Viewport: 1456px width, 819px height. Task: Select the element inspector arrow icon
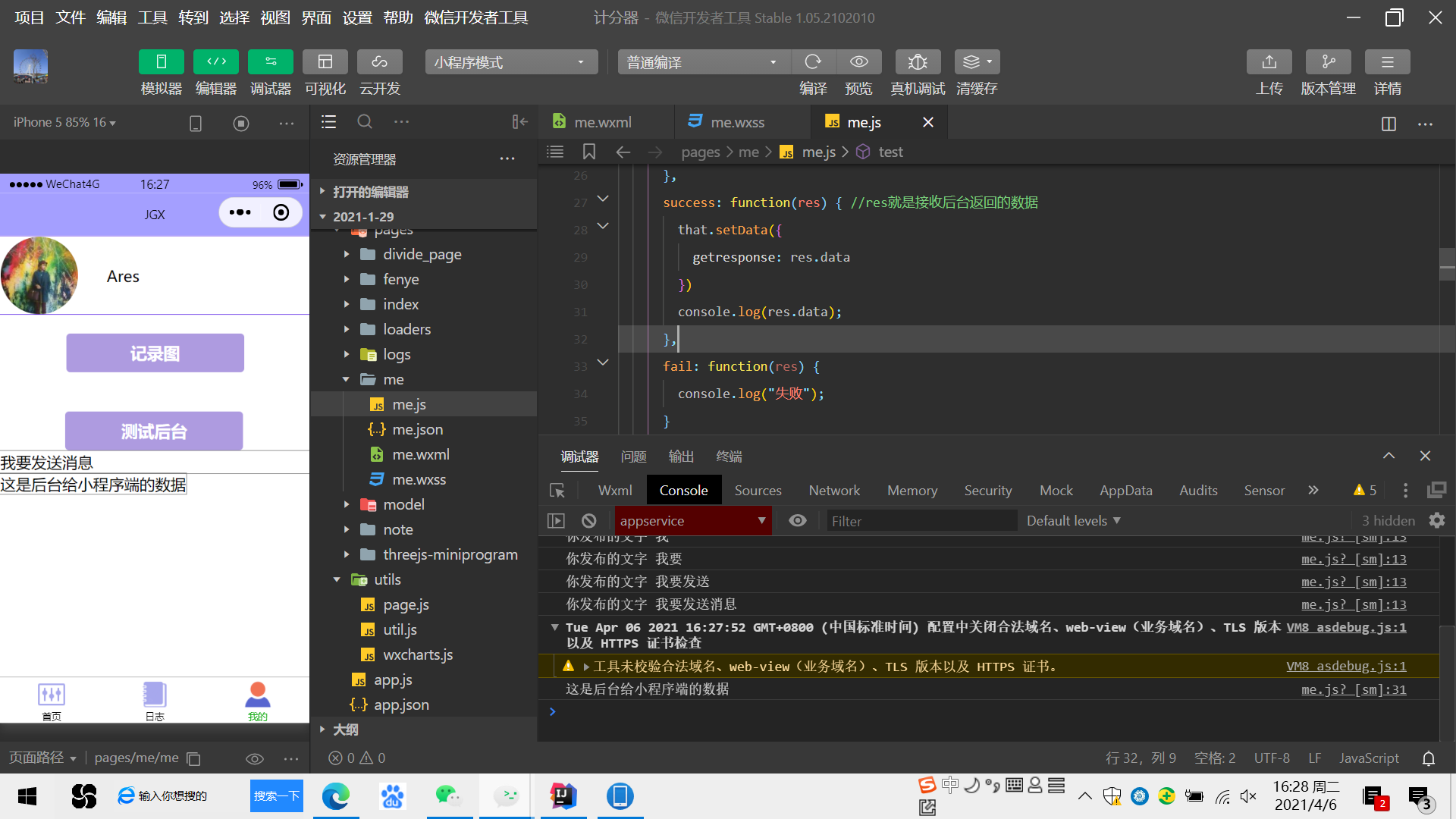coord(557,491)
